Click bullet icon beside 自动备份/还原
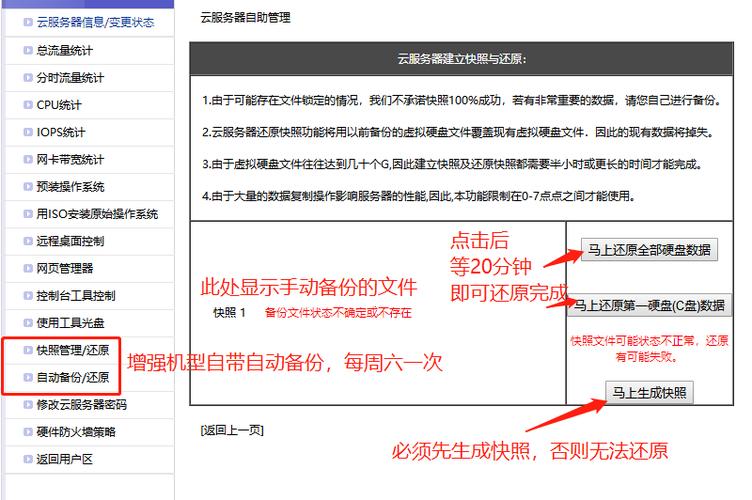Screen dimensions: 752x500 pyautogui.click(x=28, y=377)
